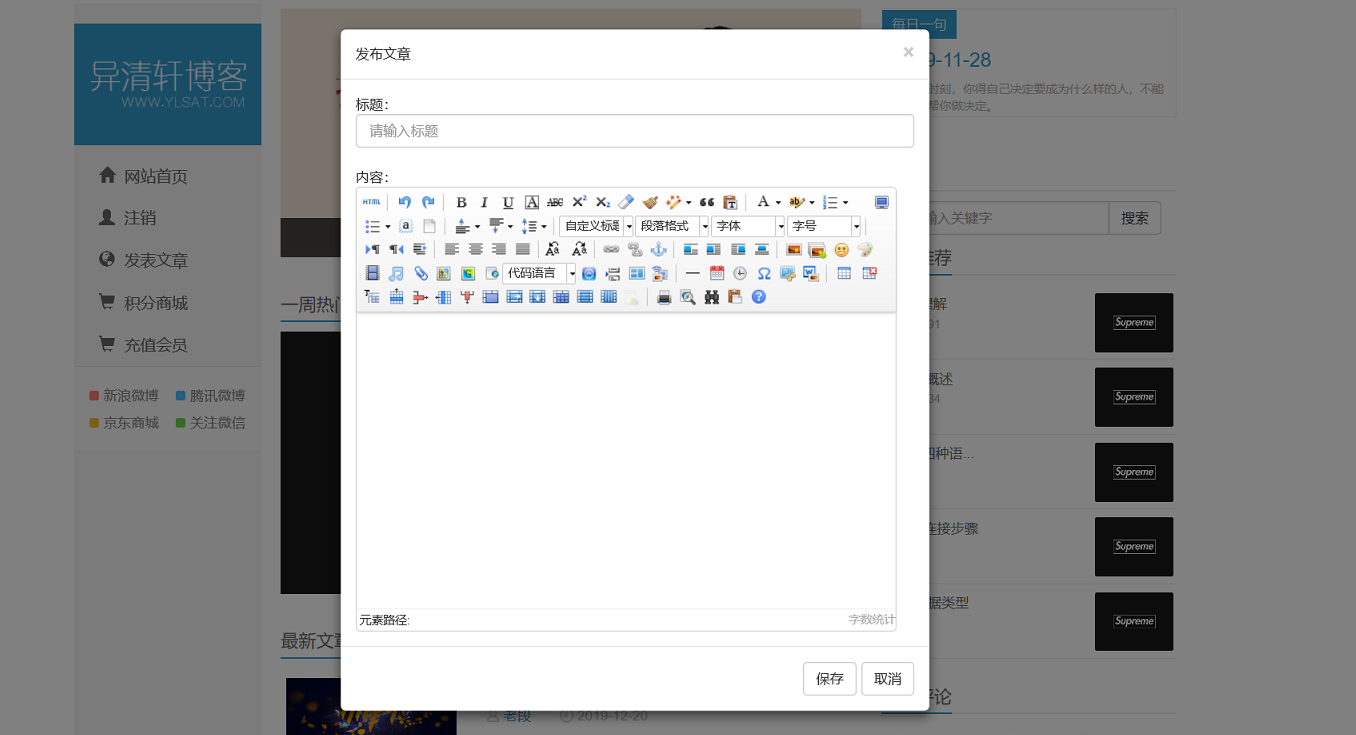Clear formatting with the eraser icon
The image size is (1356, 735).
coord(626,202)
